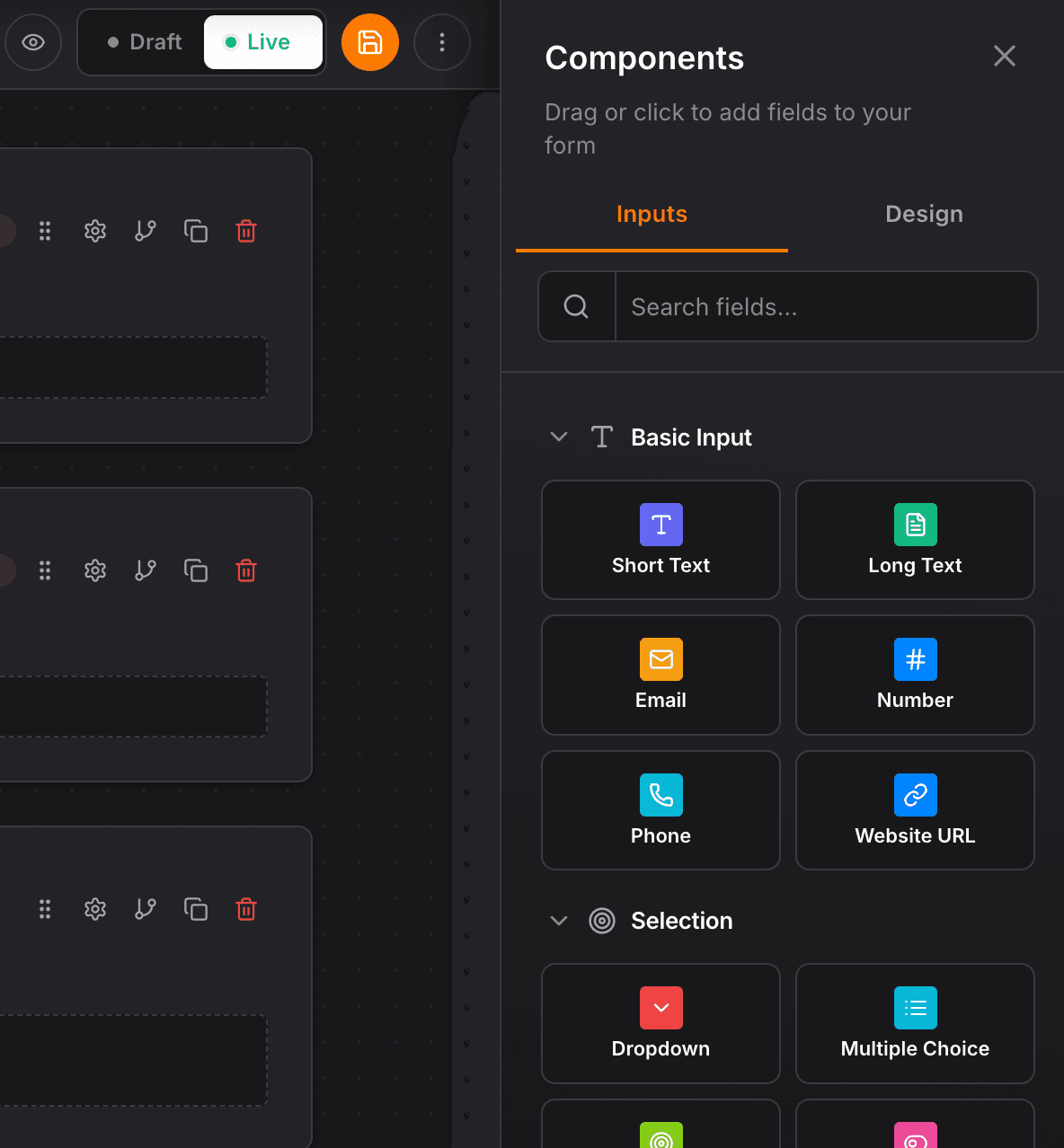Add a Phone component to the form
The width and height of the screenshot is (1064, 1148).
pyautogui.click(x=661, y=809)
